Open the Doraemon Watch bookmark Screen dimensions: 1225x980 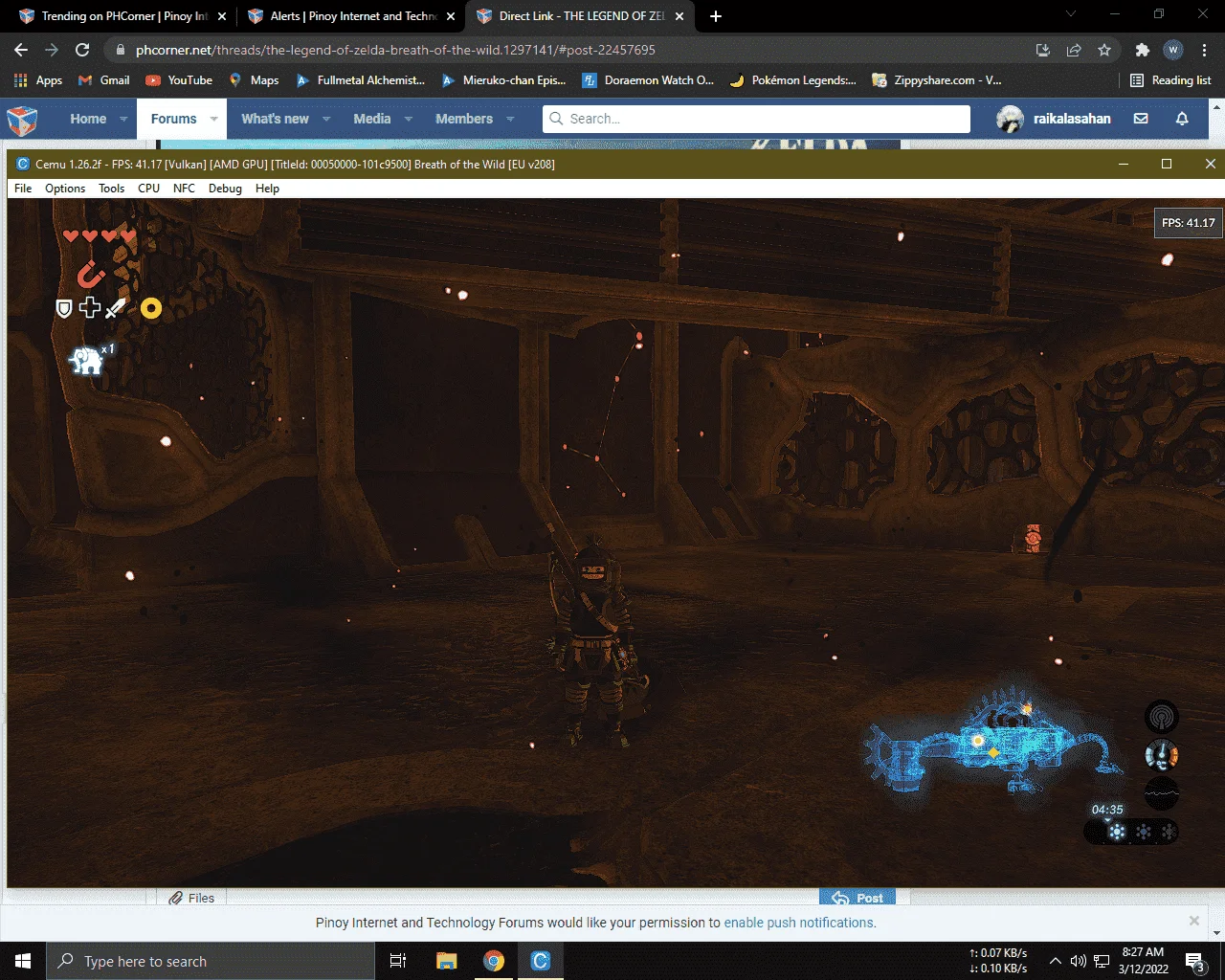tap(648, 80)
